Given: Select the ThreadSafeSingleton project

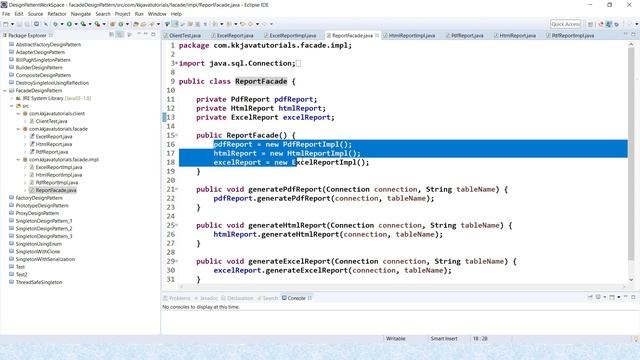Looking at the screenshot, I should 39,282.
